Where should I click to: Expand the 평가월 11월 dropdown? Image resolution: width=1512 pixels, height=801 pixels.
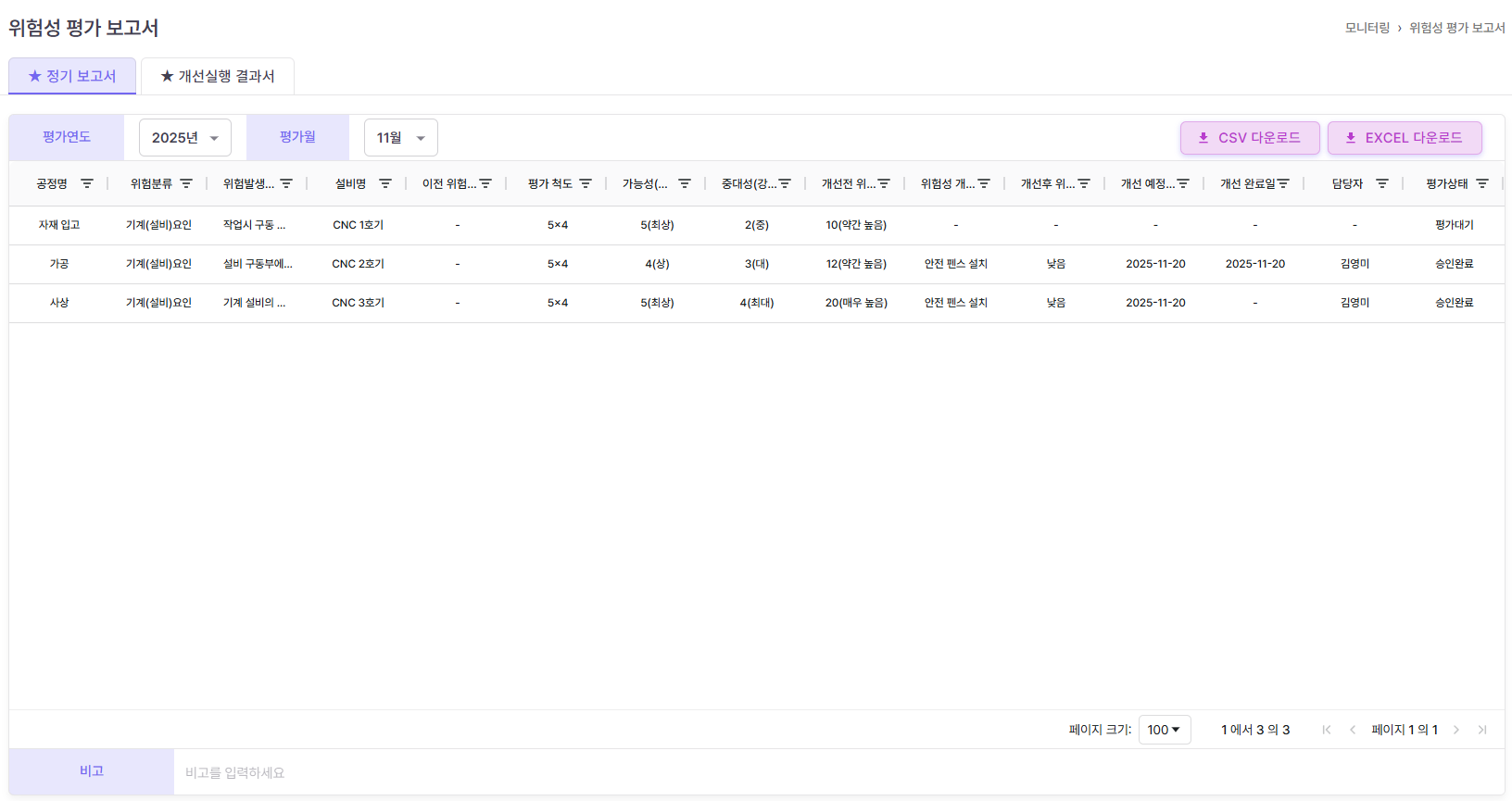coord(400,138)
